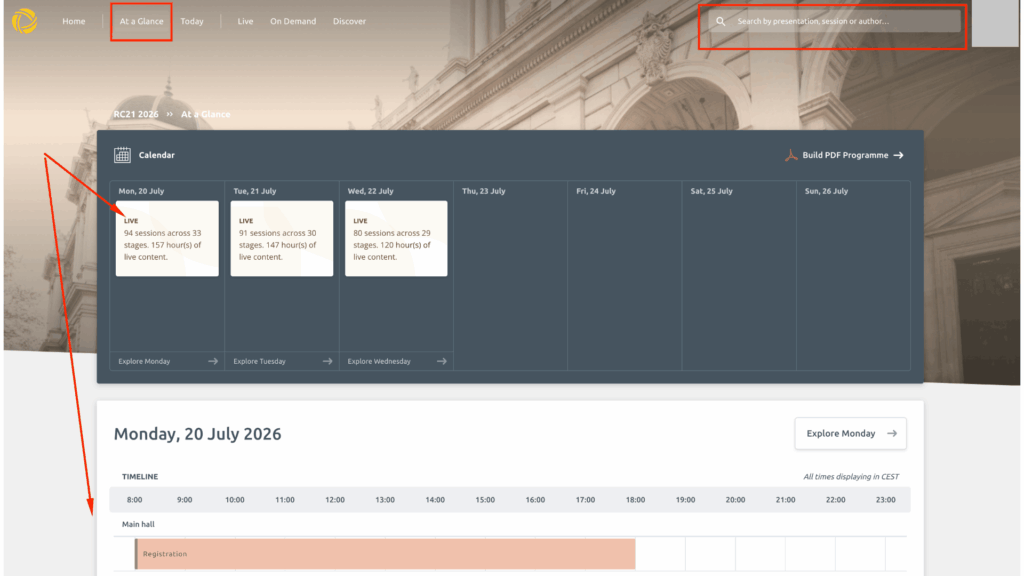1024x576 pixels.
Task: Select the Tuesday 91 sessions live card
Action: click(x=281, y=238)
